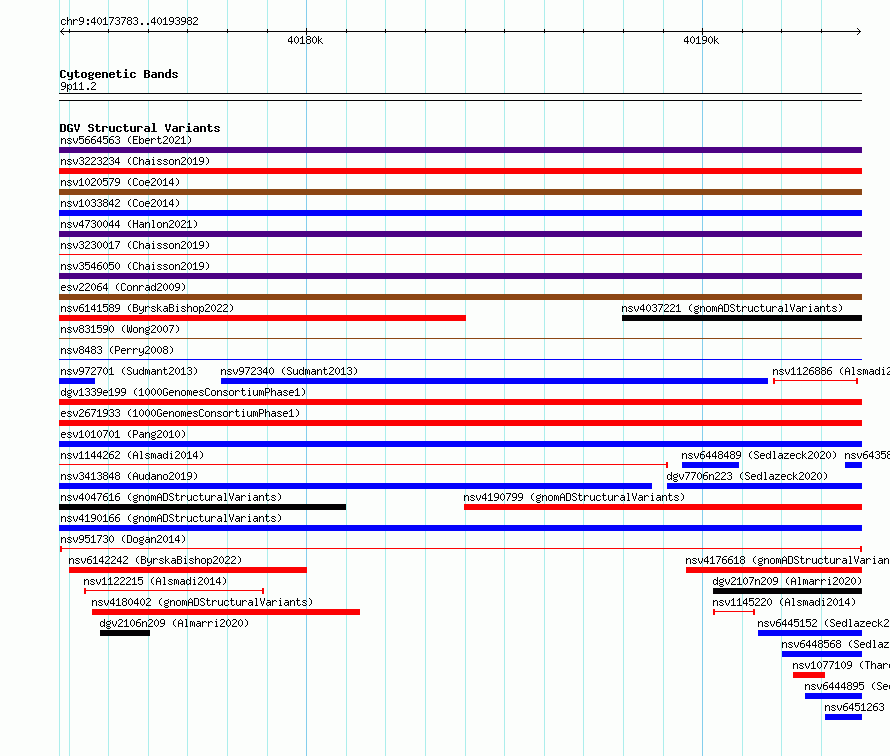Click the 40190k ruler position label

(x=701, y=40)
